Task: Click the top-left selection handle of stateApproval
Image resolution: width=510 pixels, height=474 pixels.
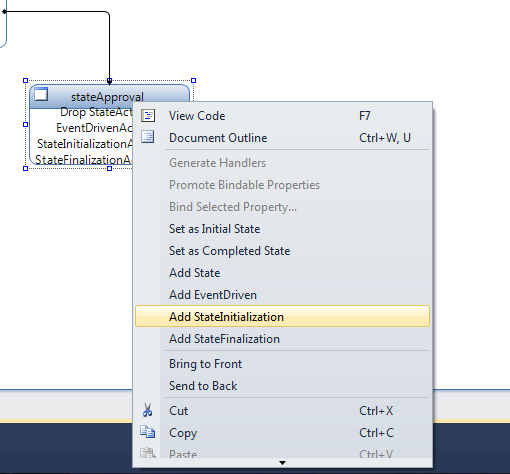Action: pos(25,80)
